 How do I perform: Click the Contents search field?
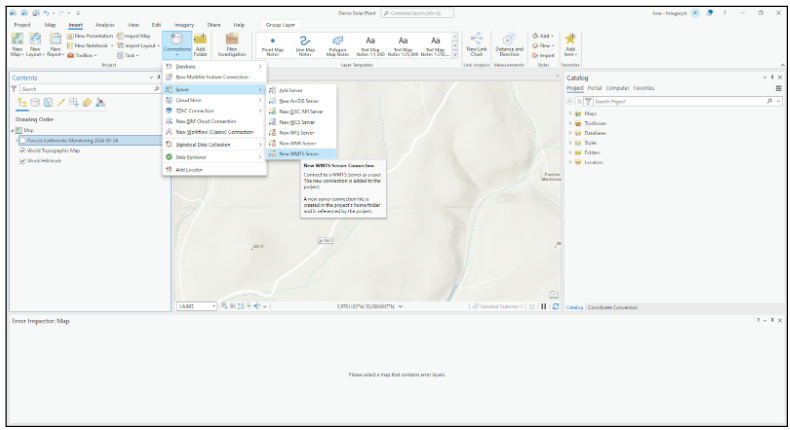point(87,89)
